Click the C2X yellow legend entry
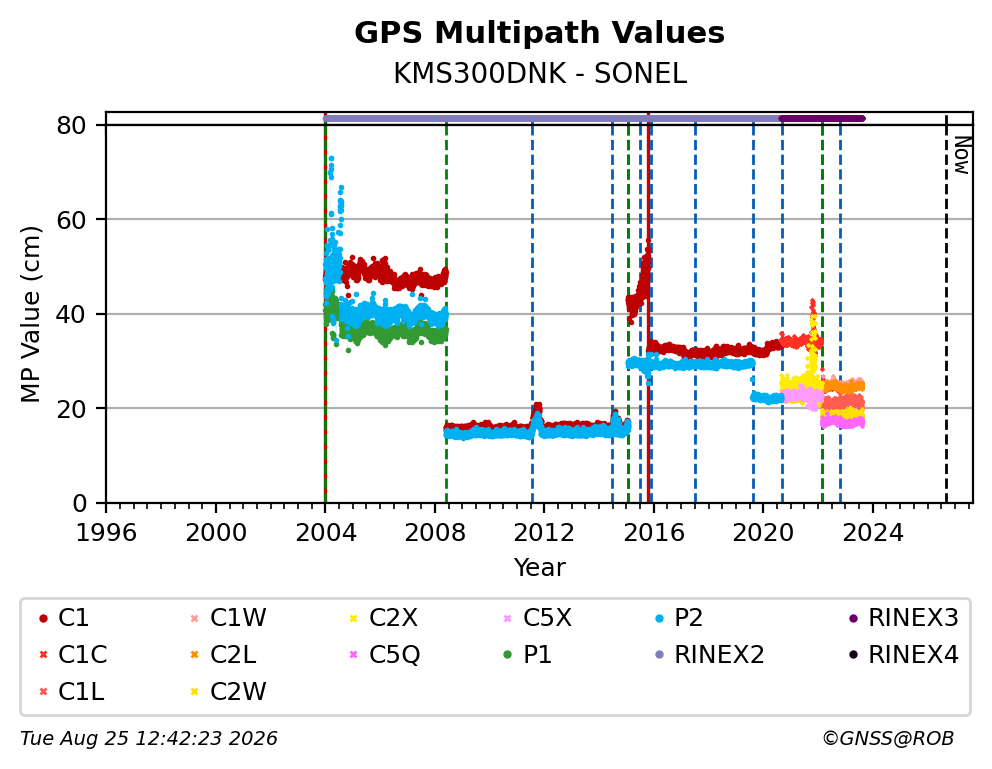 383,618
